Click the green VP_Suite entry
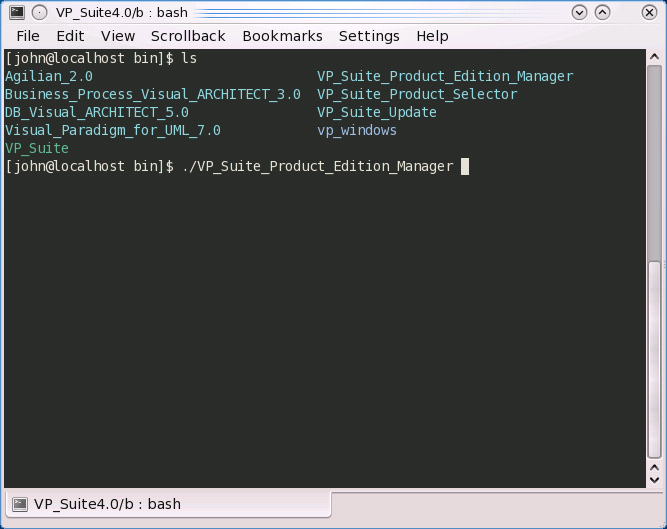The image size is (667, 529). point(37,148)
